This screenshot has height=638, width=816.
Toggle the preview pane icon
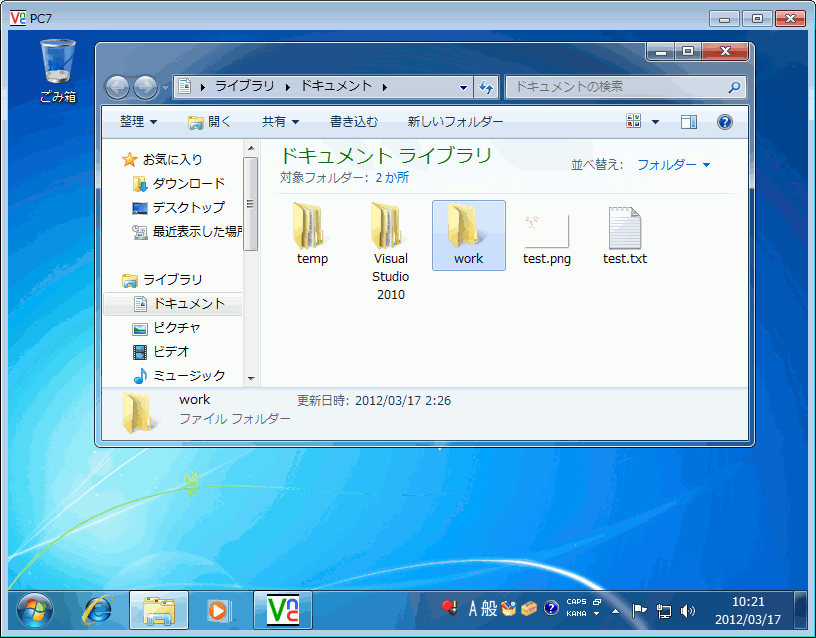pyautogui.click(x=688, y=121)
